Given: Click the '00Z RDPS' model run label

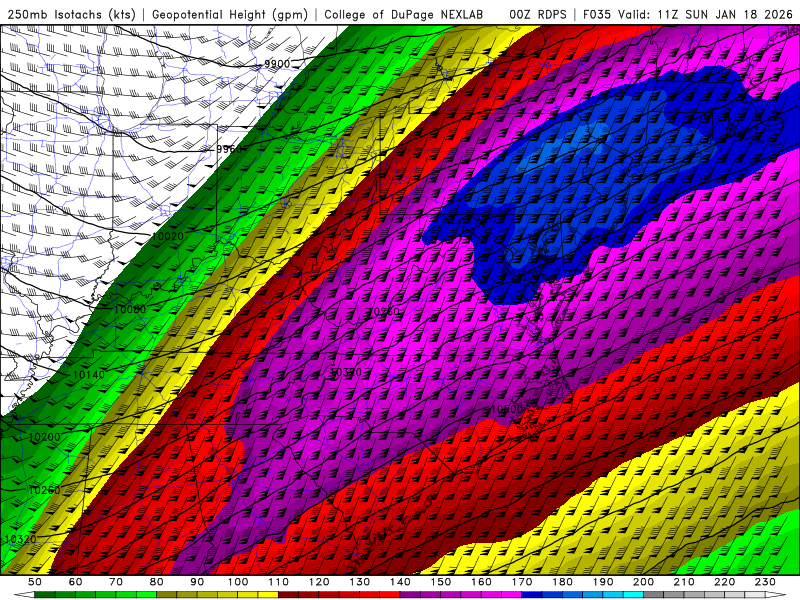Looking at the screenshot, I should [537, 15].
